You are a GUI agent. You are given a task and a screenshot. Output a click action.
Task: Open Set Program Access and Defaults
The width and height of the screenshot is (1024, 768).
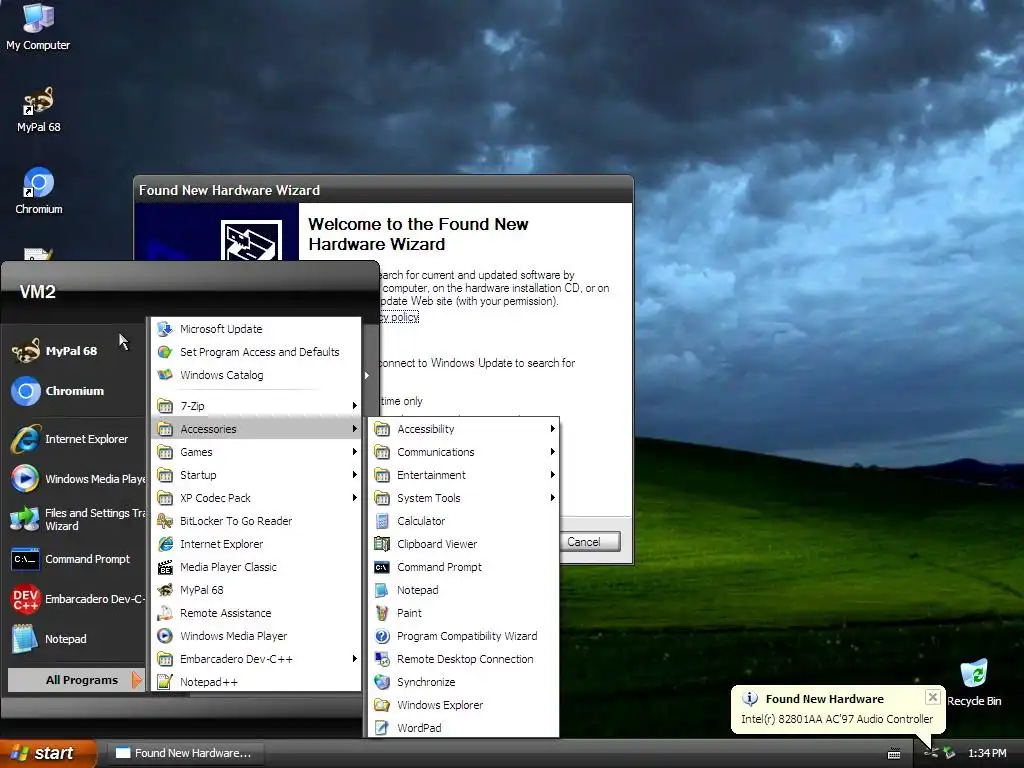pyautogui.click(x=256, y=352)
